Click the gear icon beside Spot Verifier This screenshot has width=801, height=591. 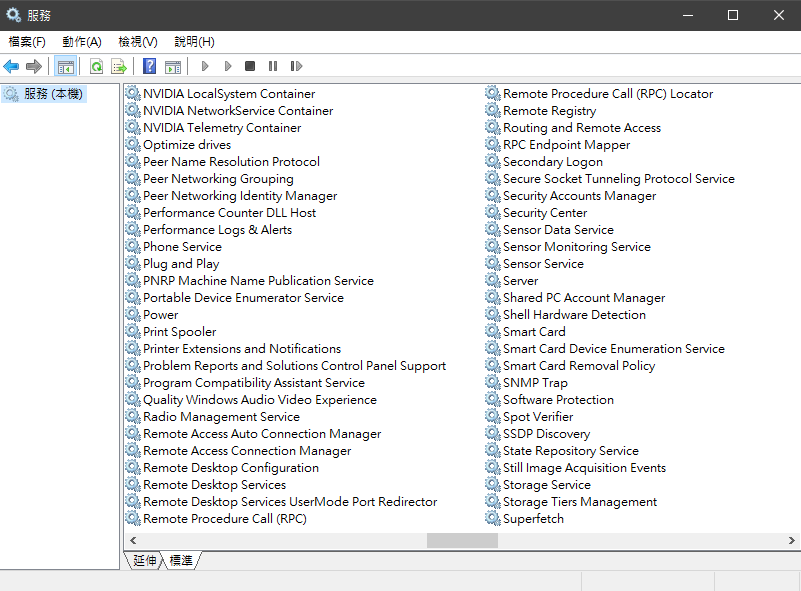492,416
